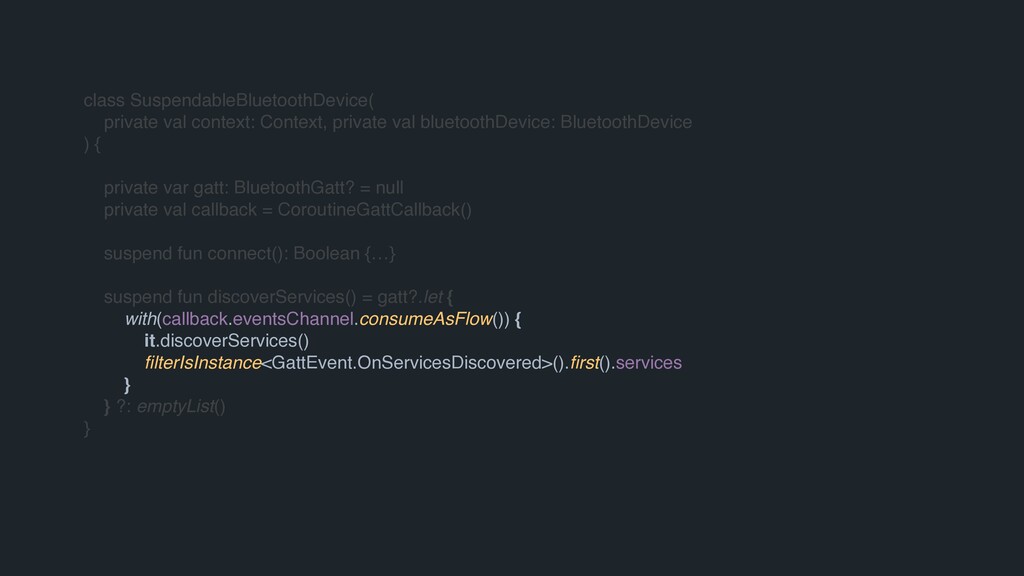This screenshot has width=1024, height=576.
Task: Click the class name SuspendableBluetoothDevice
Action: pyautogui.click(x=249, y=101)
